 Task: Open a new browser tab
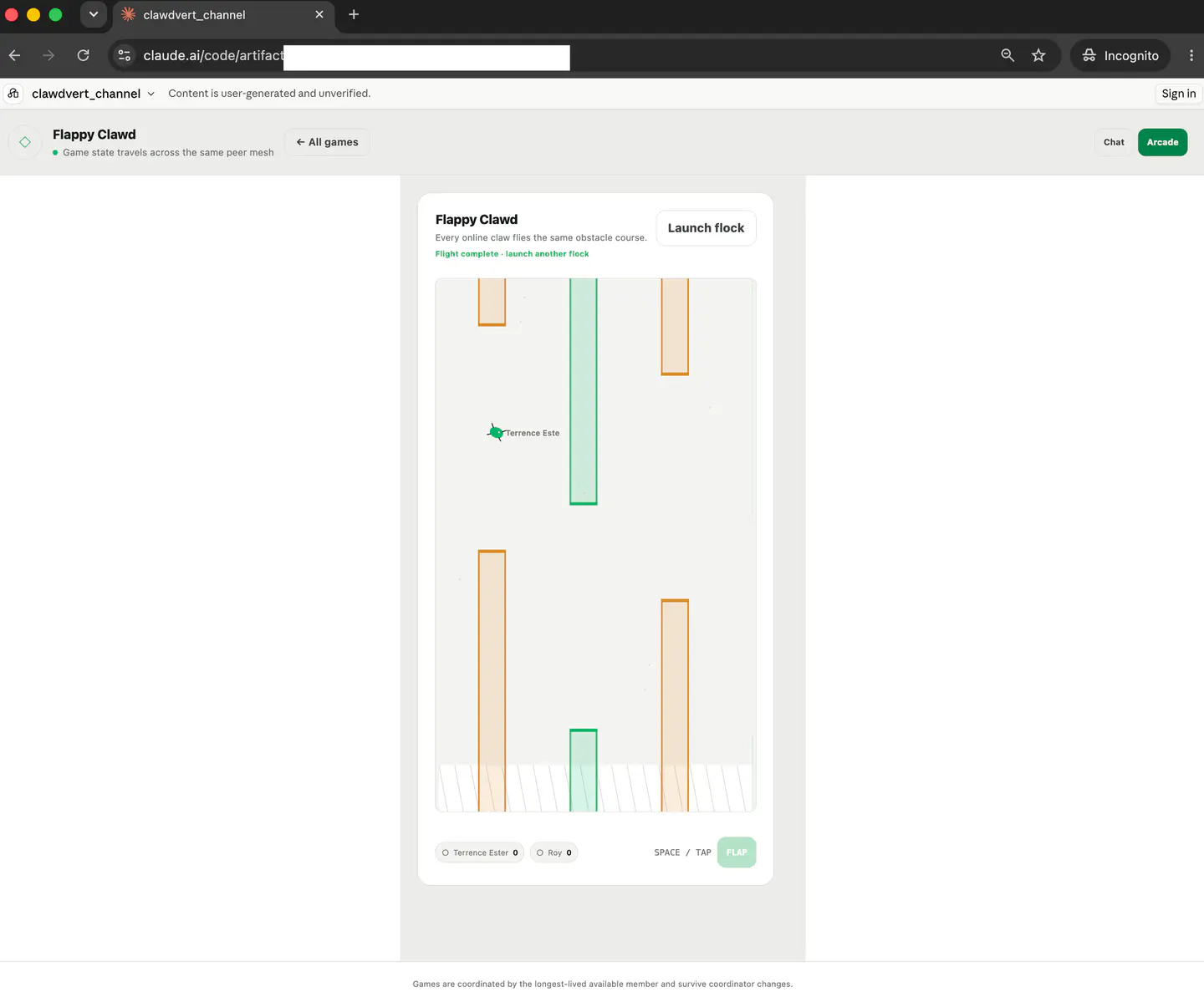pyautogui.click(x=354, y=14)
